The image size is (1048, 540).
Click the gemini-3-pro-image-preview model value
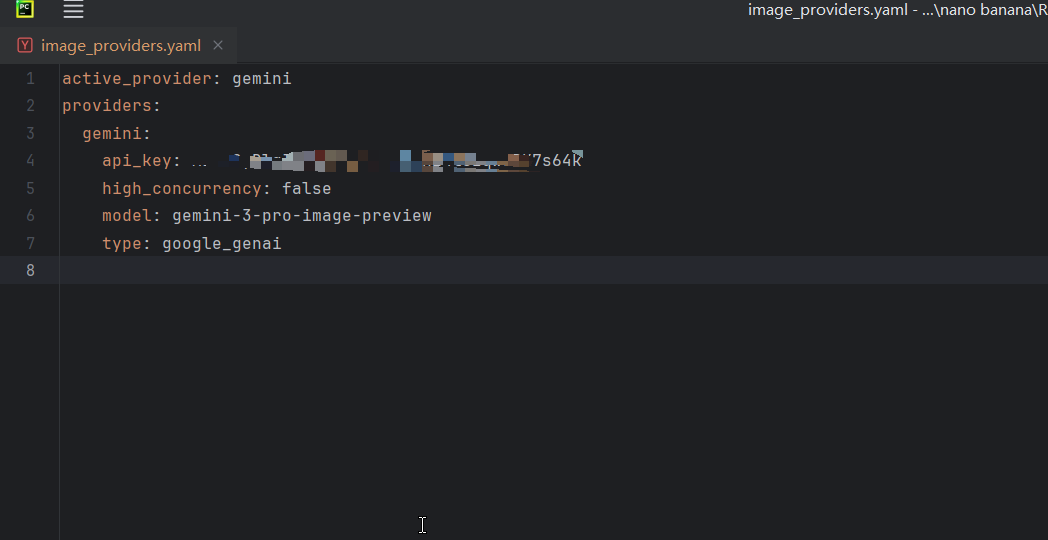302,216
